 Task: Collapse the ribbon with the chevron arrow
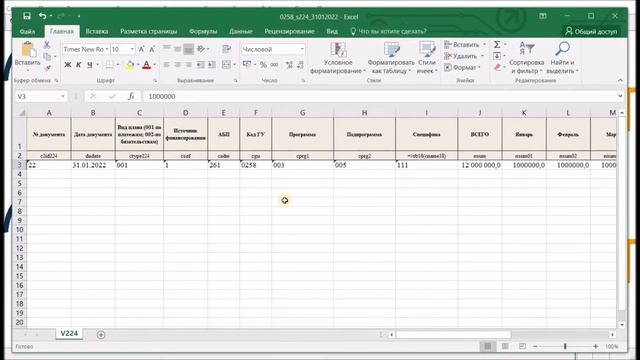620,80
